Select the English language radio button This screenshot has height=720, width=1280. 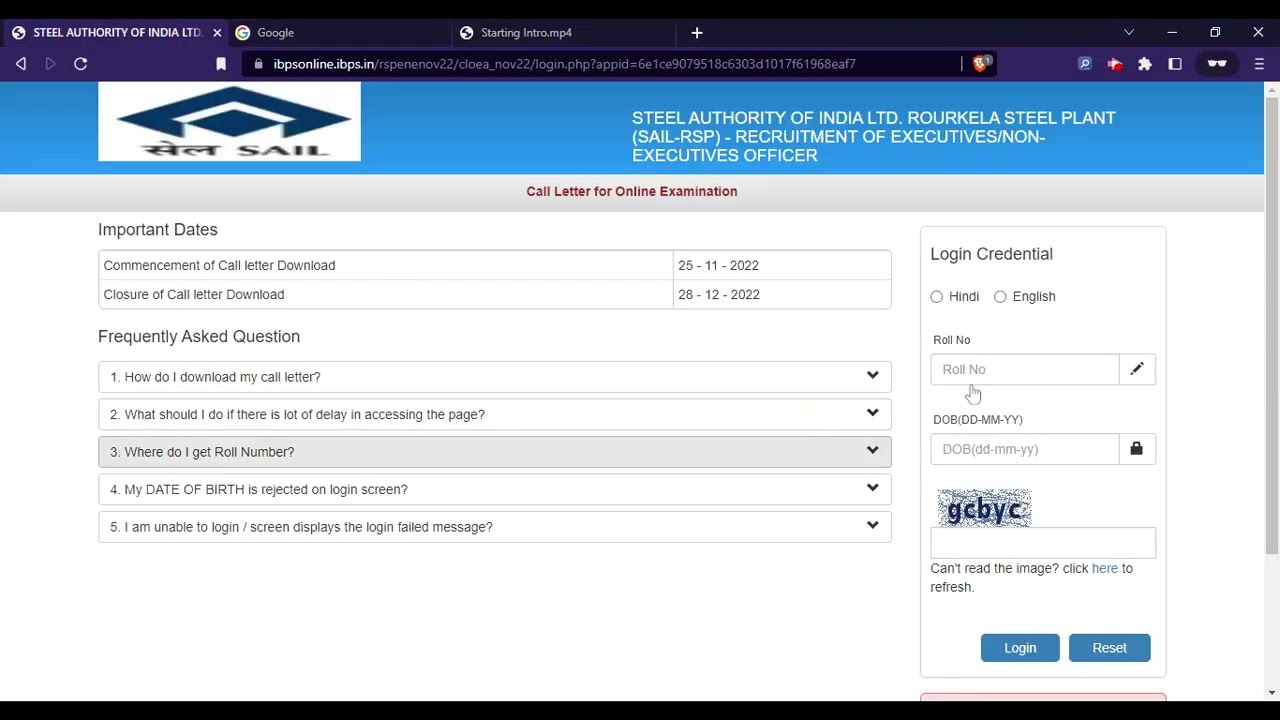[1000, 297]
